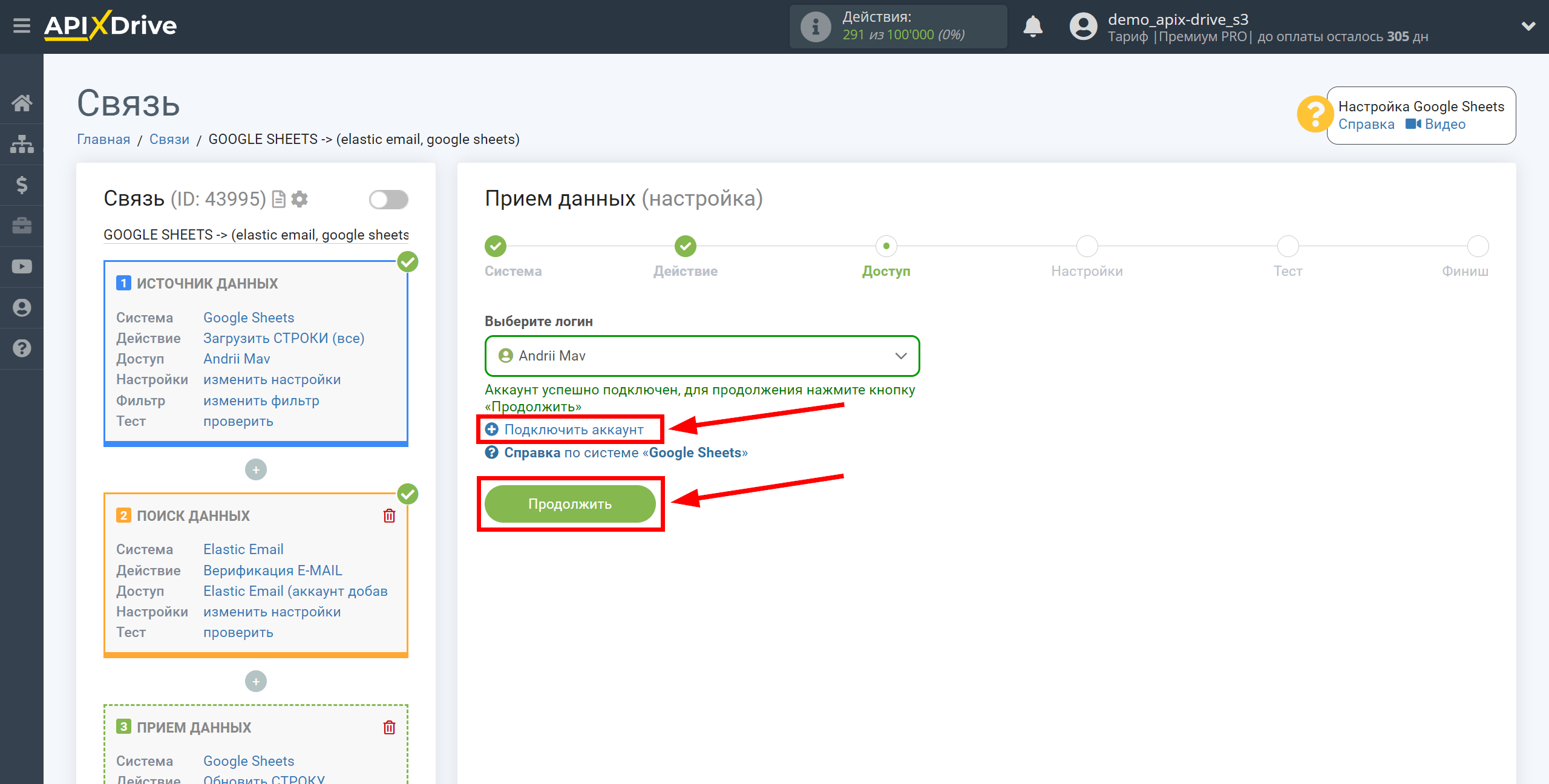Click Andrii Mav access link in source
The image size is (1549, 784).
[x=237, y=359]
